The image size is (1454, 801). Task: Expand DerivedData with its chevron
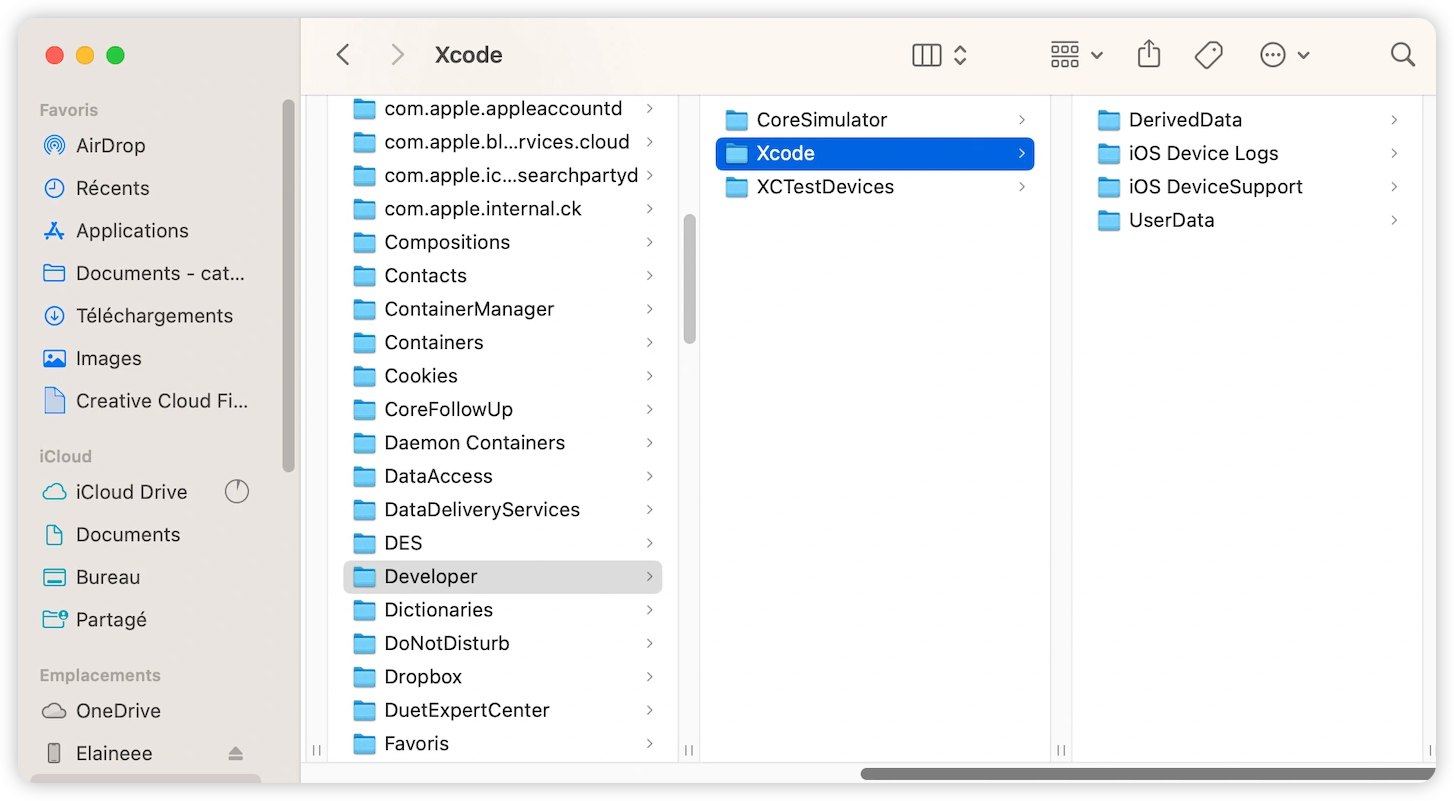pyautogui.click(x=1394, y=120)
